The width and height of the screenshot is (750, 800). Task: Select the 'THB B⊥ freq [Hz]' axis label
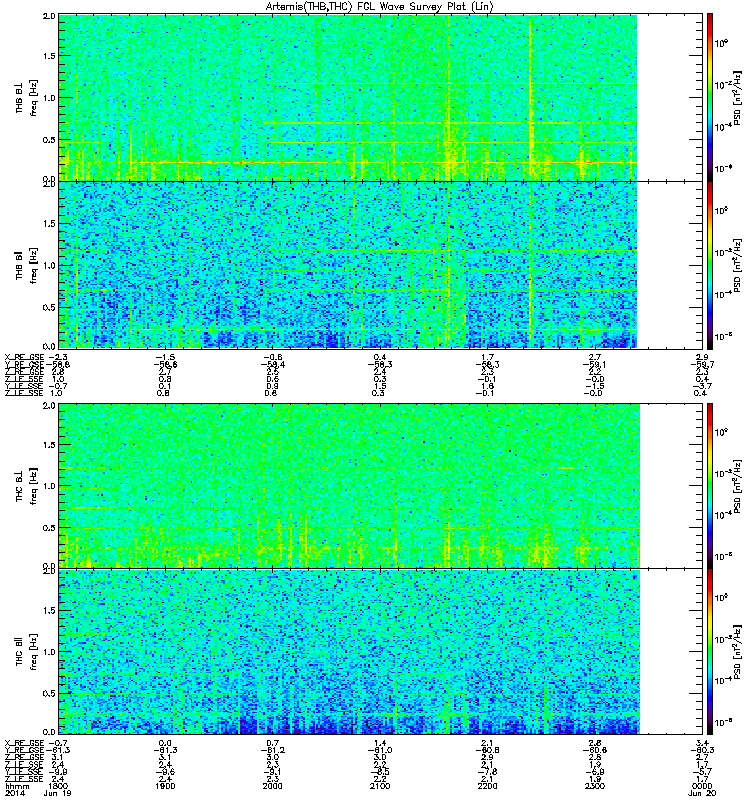pos(27,97)
